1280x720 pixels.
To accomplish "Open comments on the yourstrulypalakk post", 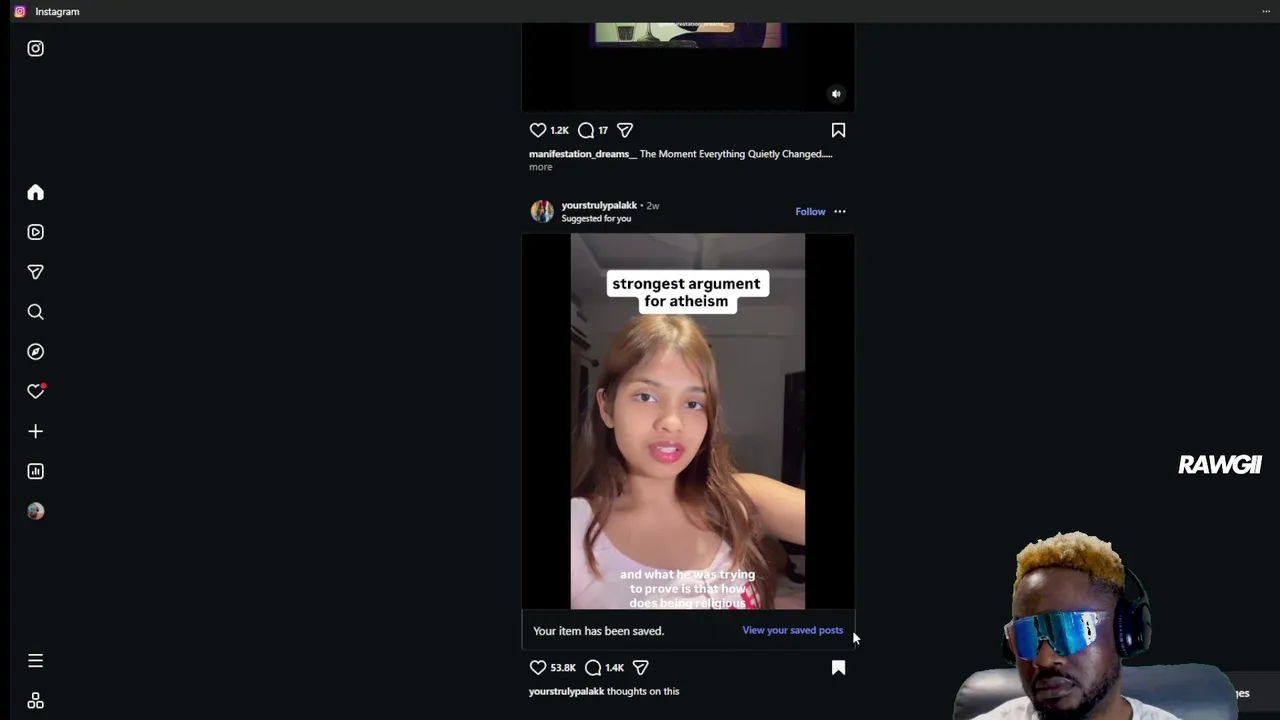I will click(593, 667).
